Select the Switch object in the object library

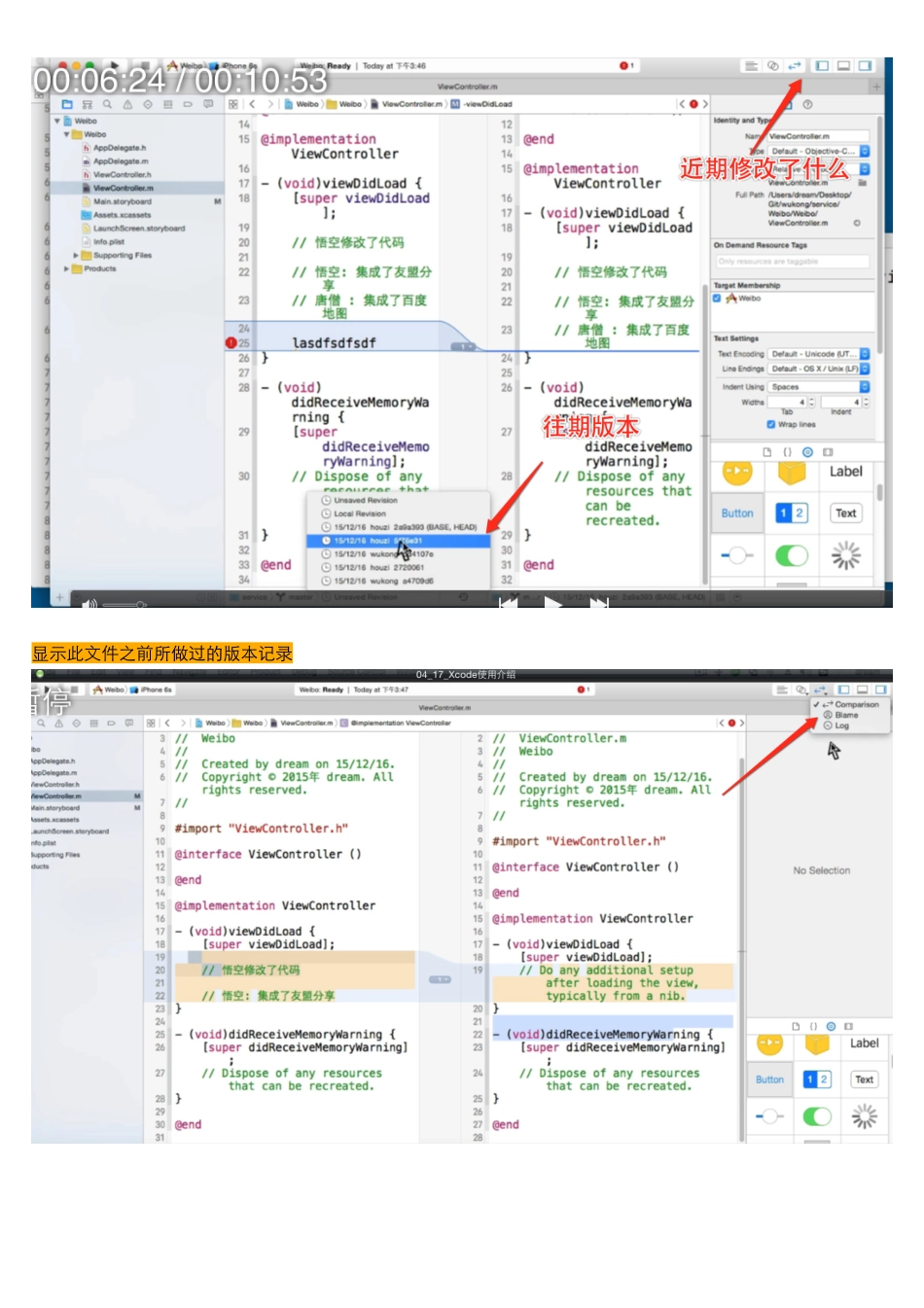pyautogui.click(x=791, y=555)
